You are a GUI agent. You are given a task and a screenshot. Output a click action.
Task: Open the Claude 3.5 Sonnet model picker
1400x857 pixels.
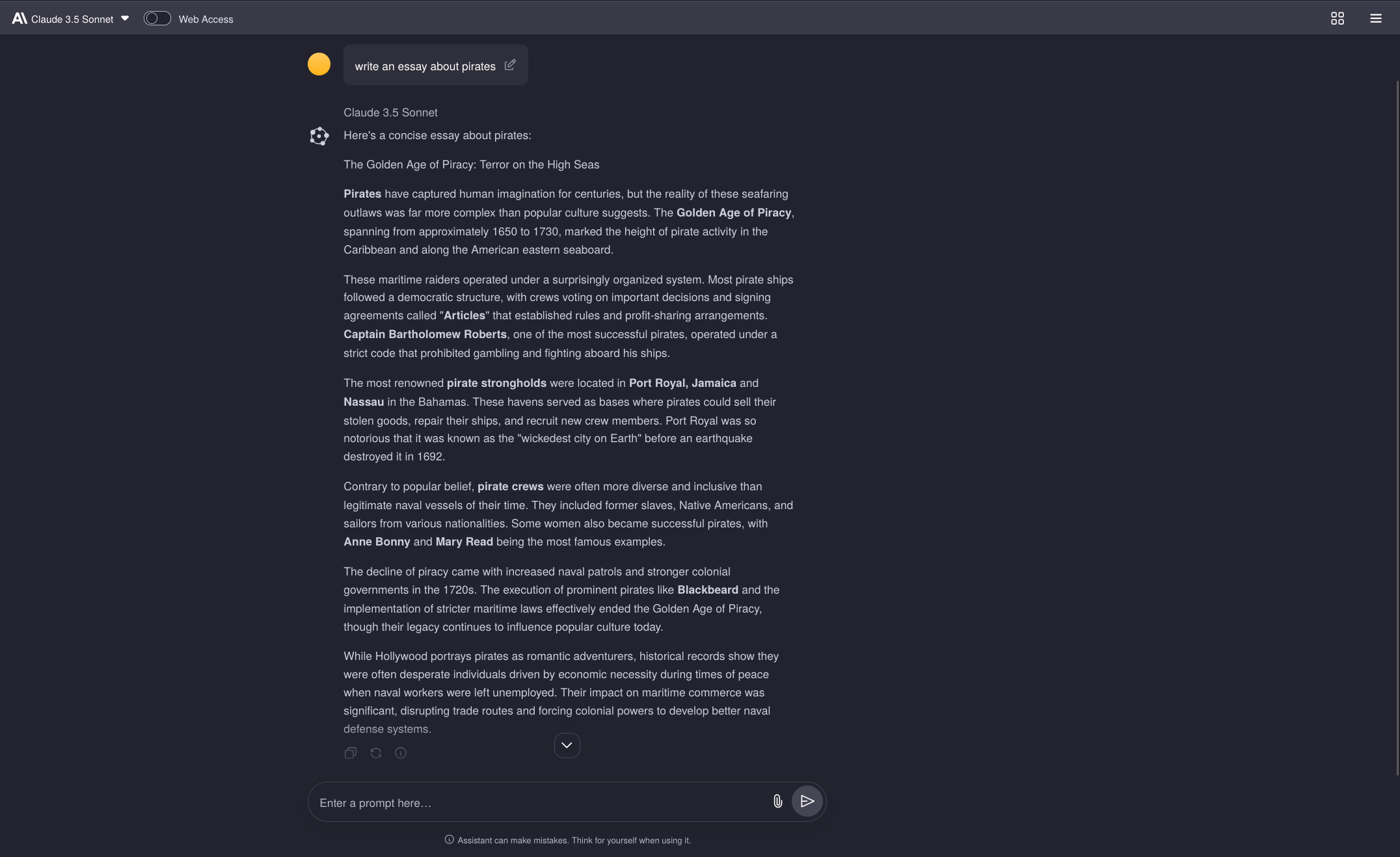(72, 20)
